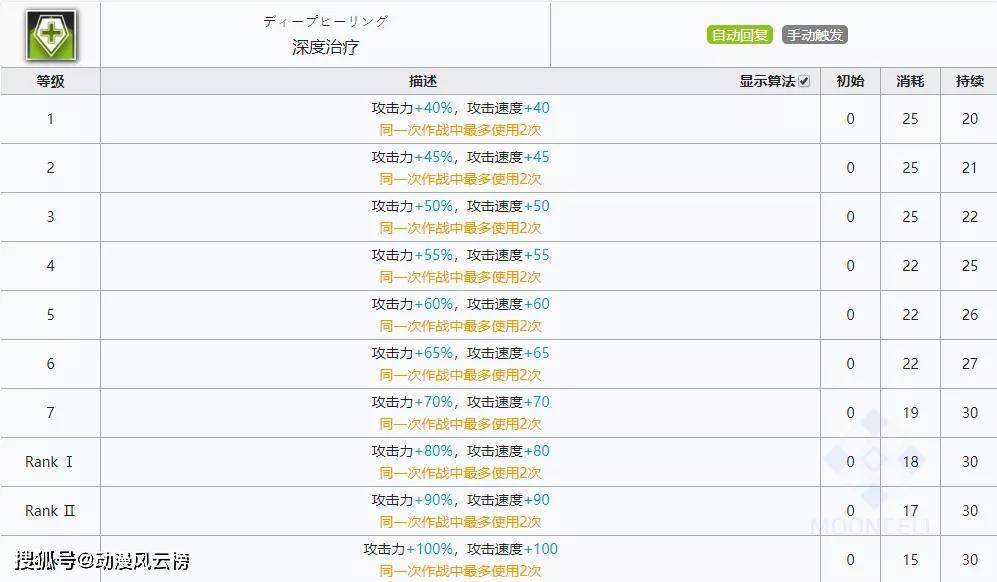Click the MOONCELL watermark logo
This screenshot has height=582, width=997.
coord(874,476)
